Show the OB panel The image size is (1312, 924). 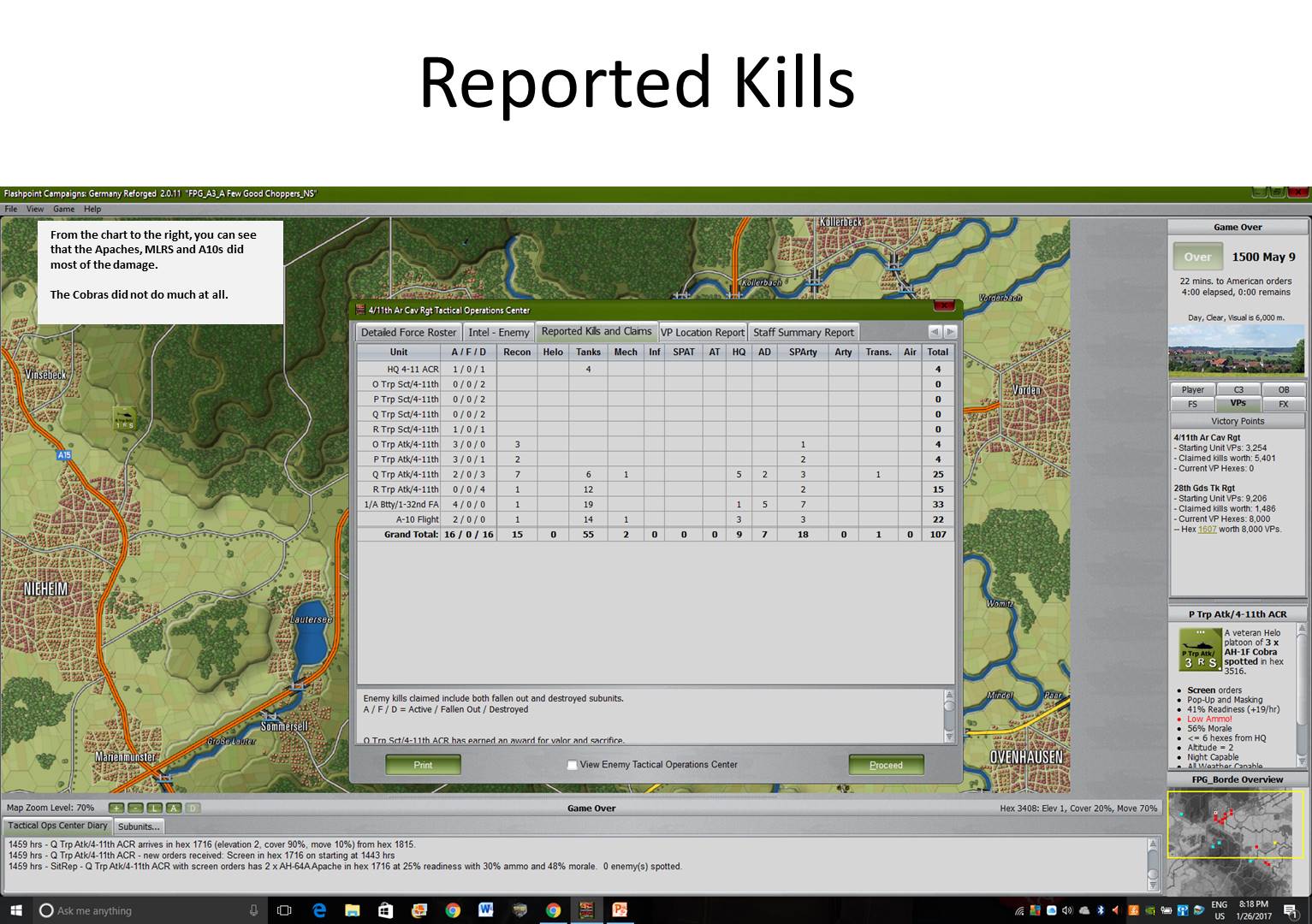[x=1283, y=389]
